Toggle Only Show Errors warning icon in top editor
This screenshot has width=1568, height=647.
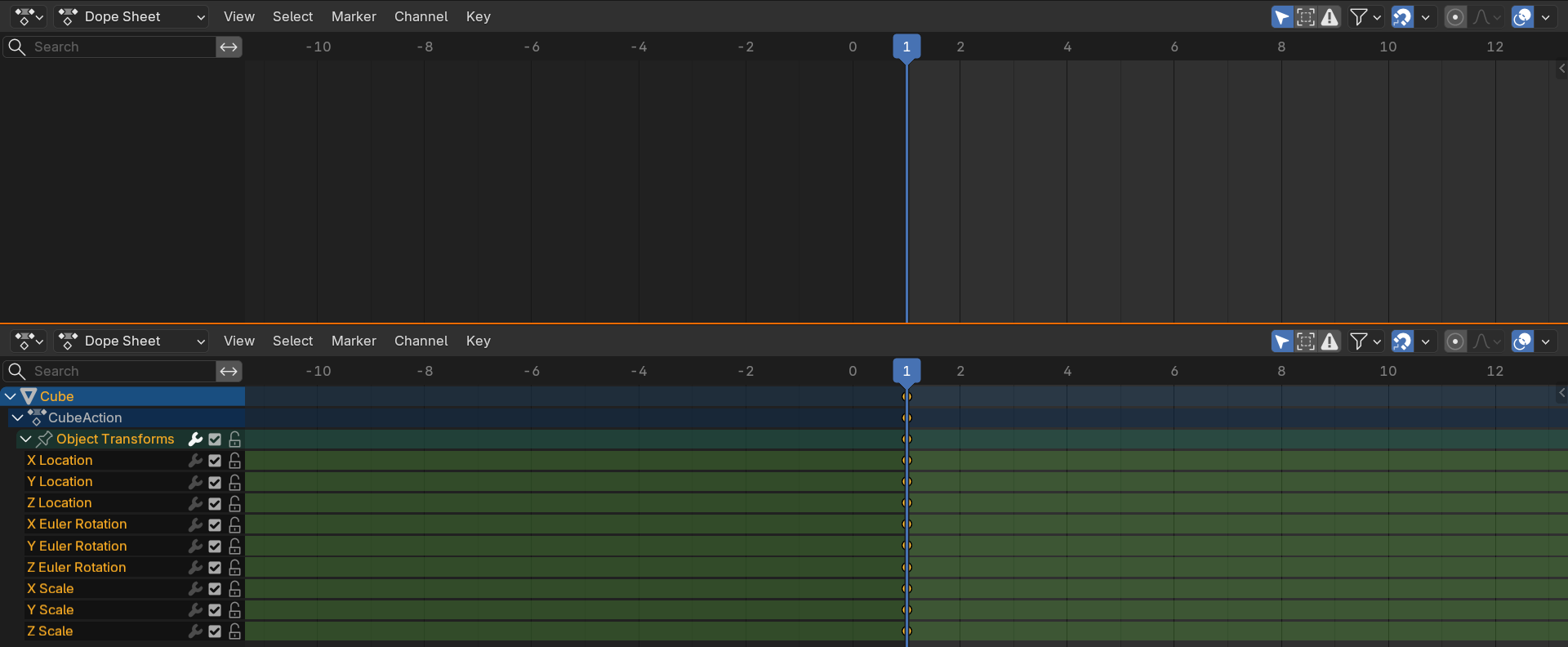tap(1330, 16)
